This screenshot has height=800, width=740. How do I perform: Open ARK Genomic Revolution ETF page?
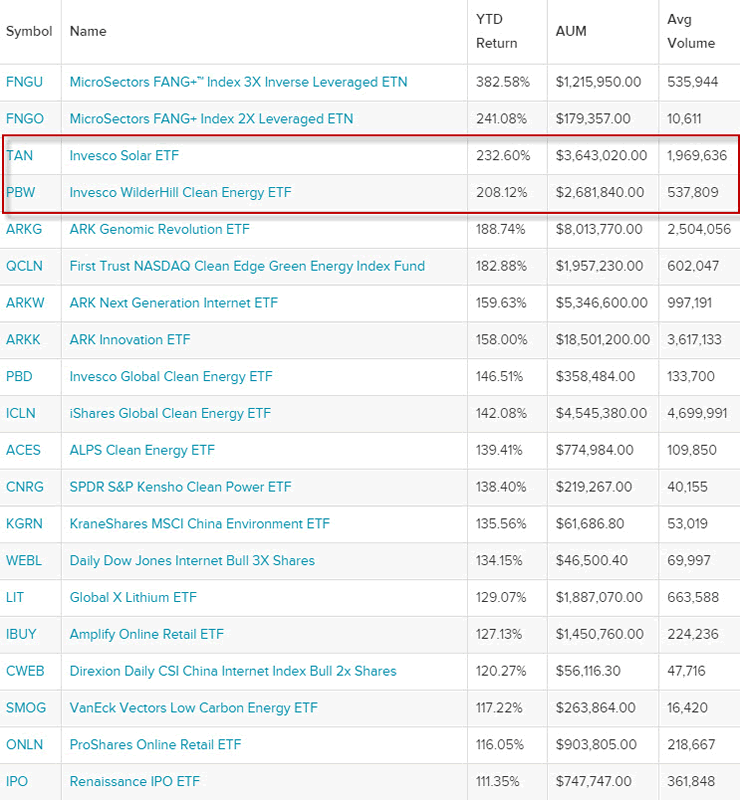(x=159, y=229)
